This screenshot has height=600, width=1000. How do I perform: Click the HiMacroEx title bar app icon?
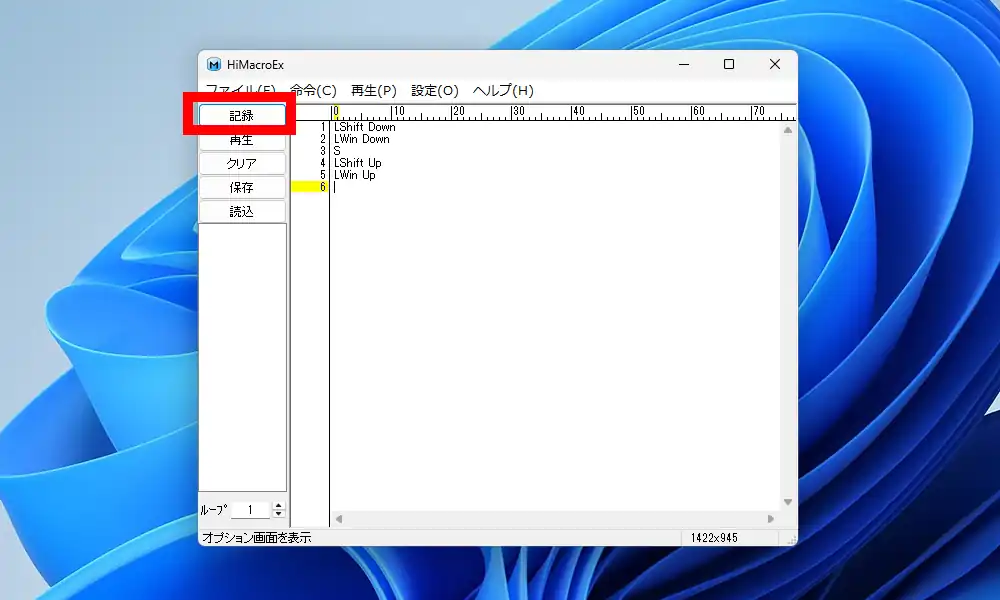[x=214, y=64]
